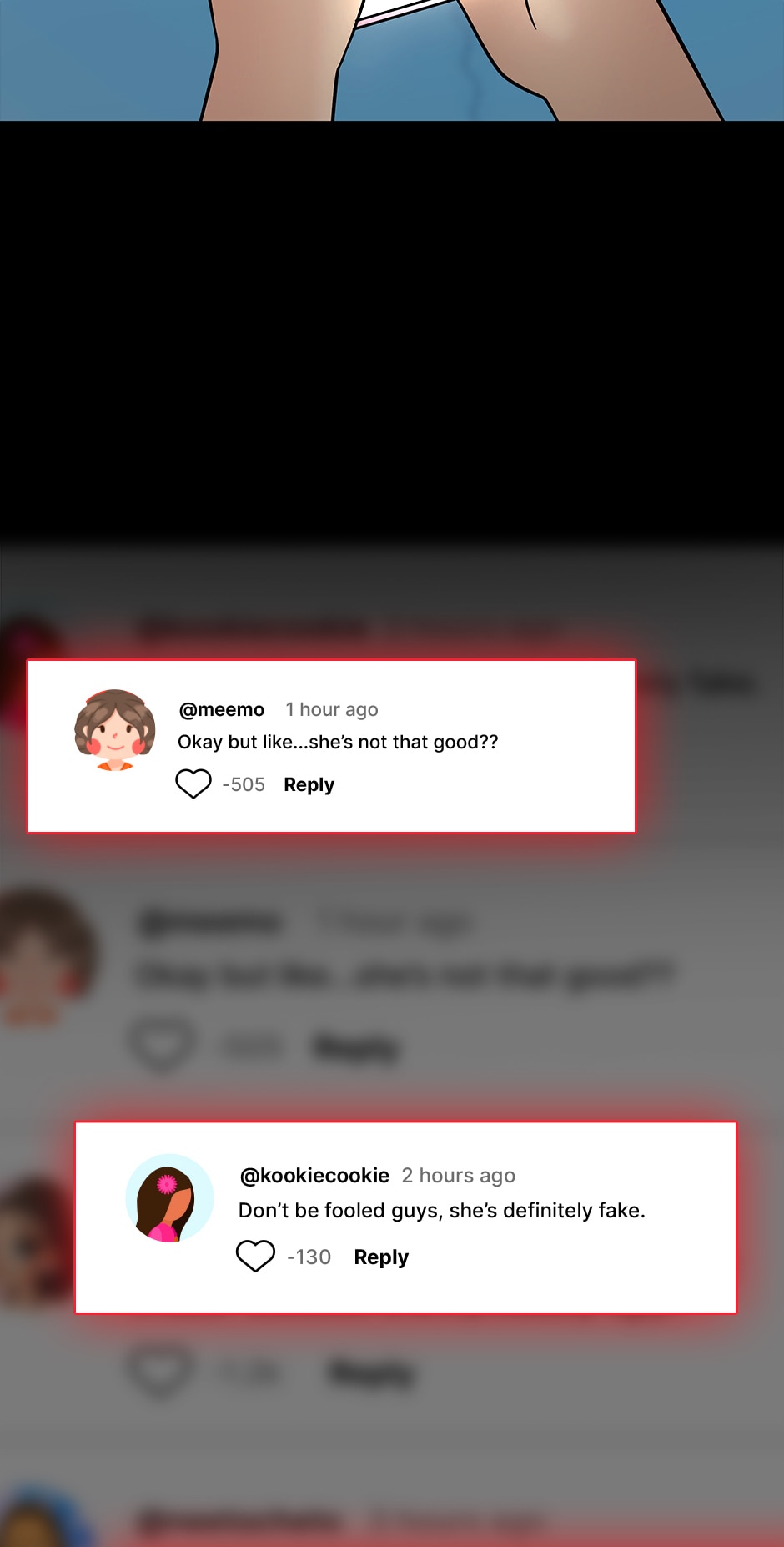Screen dimensions: 784x1547
Task: Select the -130 like count
Action: [x=309, y=1257]
